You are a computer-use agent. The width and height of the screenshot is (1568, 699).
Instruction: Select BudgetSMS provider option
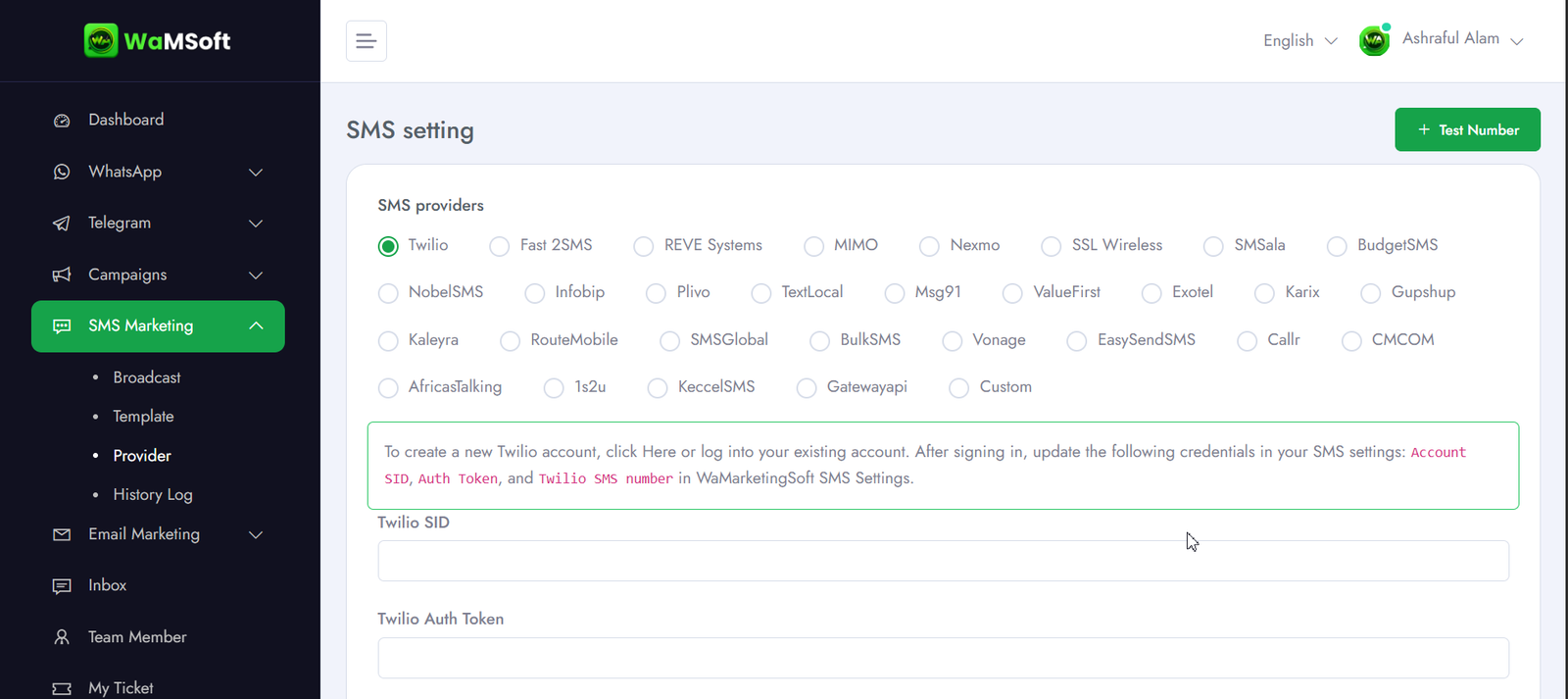(1337, 246)
